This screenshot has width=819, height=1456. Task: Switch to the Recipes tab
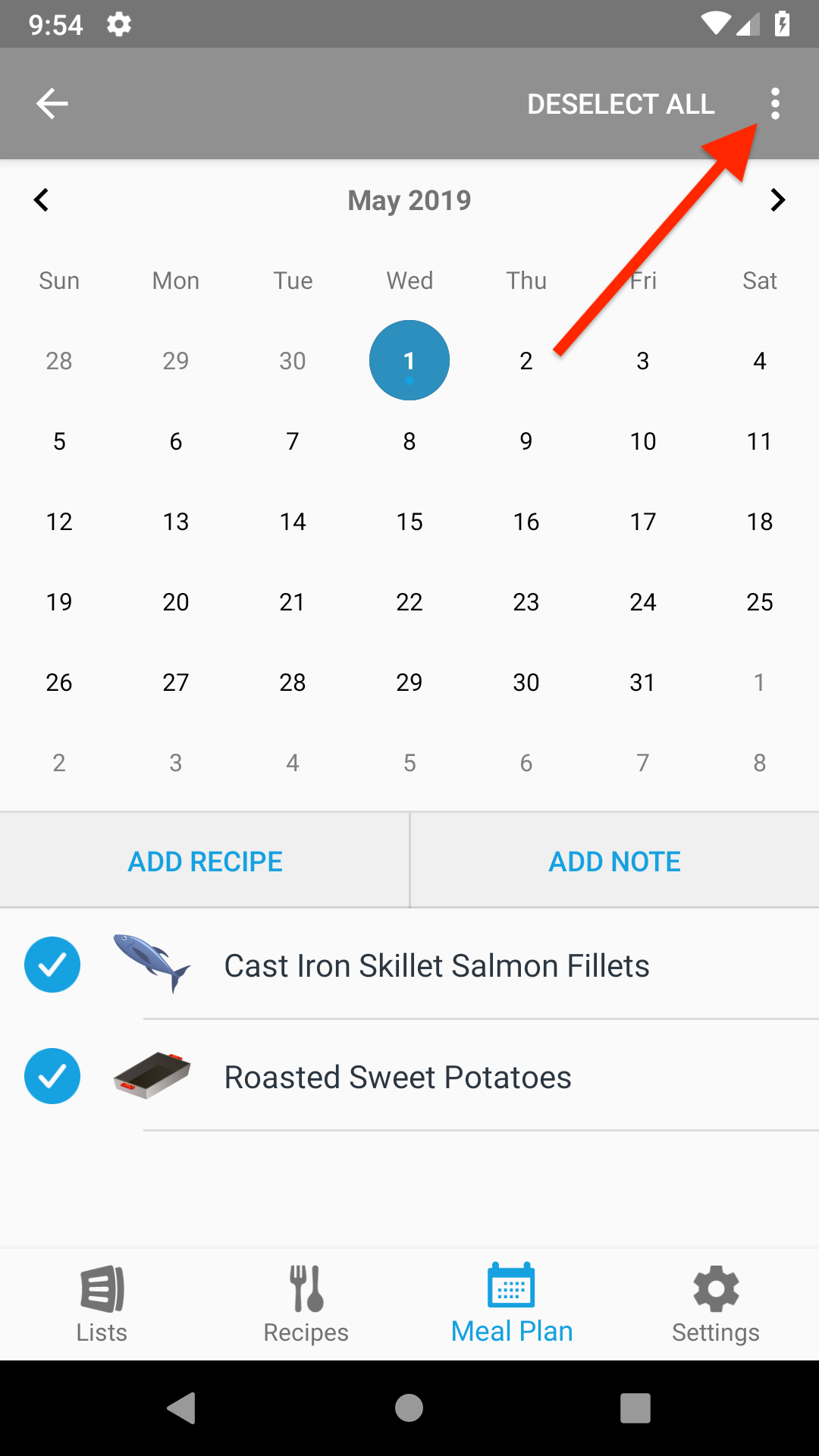coord(306,1304)
